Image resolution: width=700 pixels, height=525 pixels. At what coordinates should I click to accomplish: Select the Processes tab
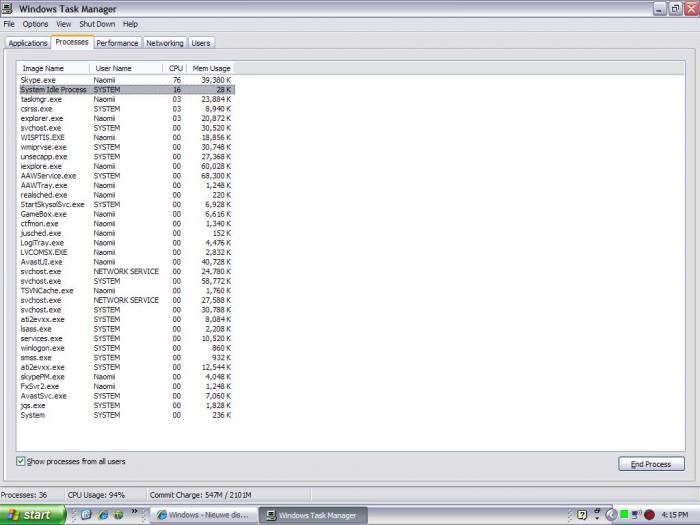(72, 42)
